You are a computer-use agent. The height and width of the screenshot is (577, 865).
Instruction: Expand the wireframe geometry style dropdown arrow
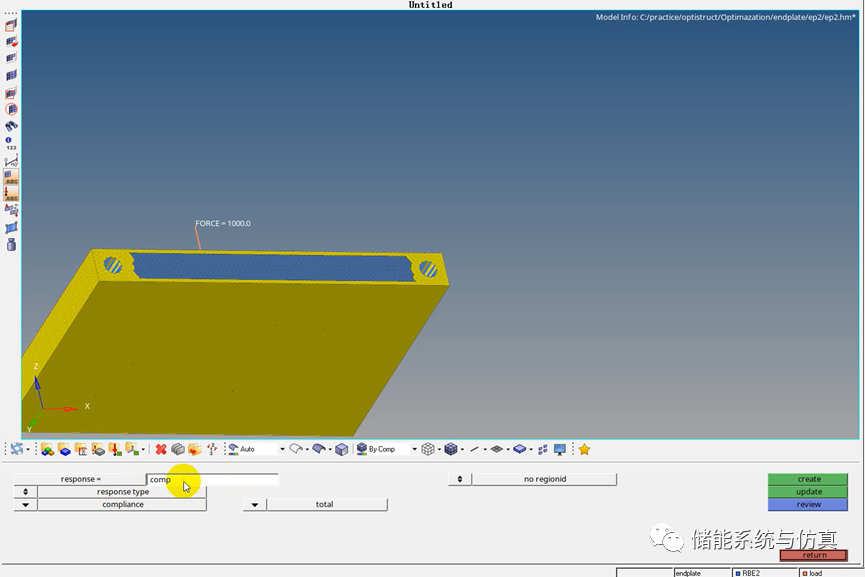(307, 450)
